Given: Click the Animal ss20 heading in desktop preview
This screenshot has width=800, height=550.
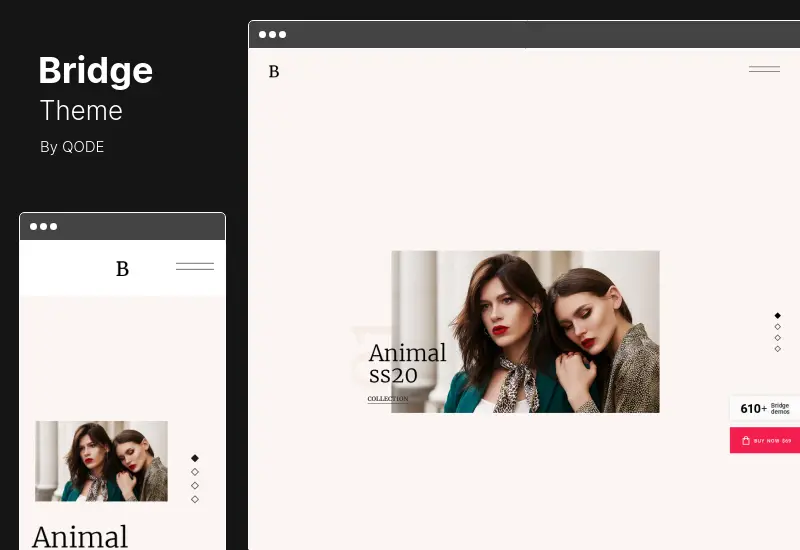Looking at the screenshot, I should tap(407, 364).
